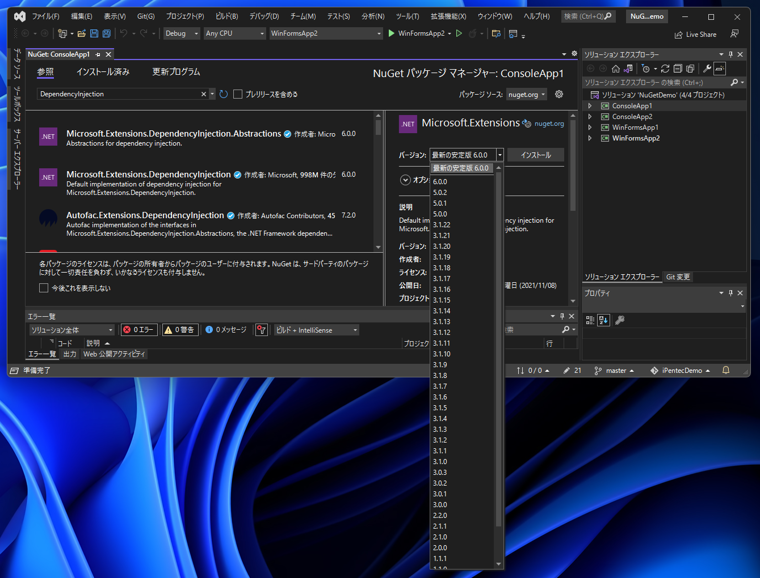The height and width of the screenshot is (578, 760).
Task: Switch to the Output tab
Action: tap(70, 354)
